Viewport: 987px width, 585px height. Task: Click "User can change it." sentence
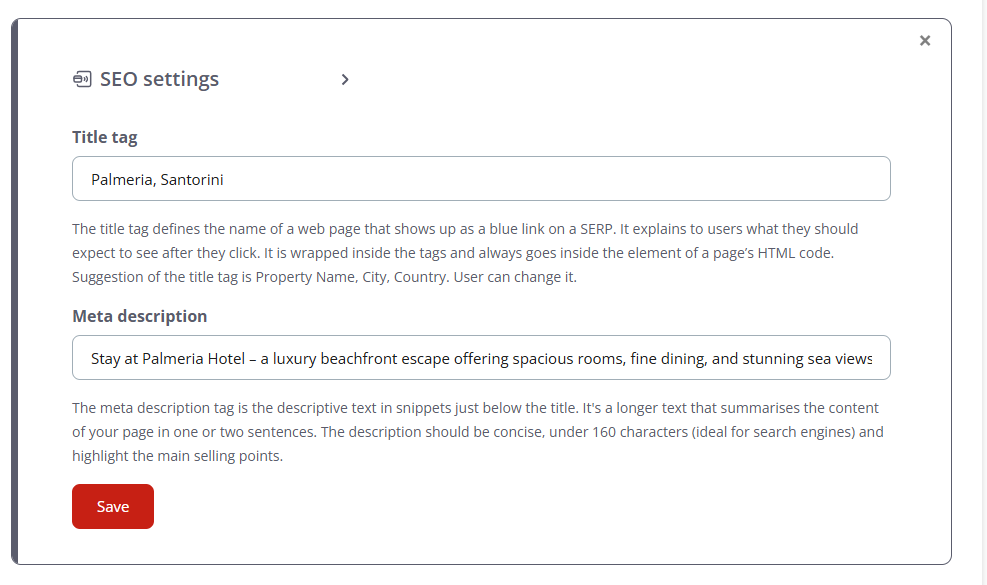pyautogui.click(x=515, y=277)
